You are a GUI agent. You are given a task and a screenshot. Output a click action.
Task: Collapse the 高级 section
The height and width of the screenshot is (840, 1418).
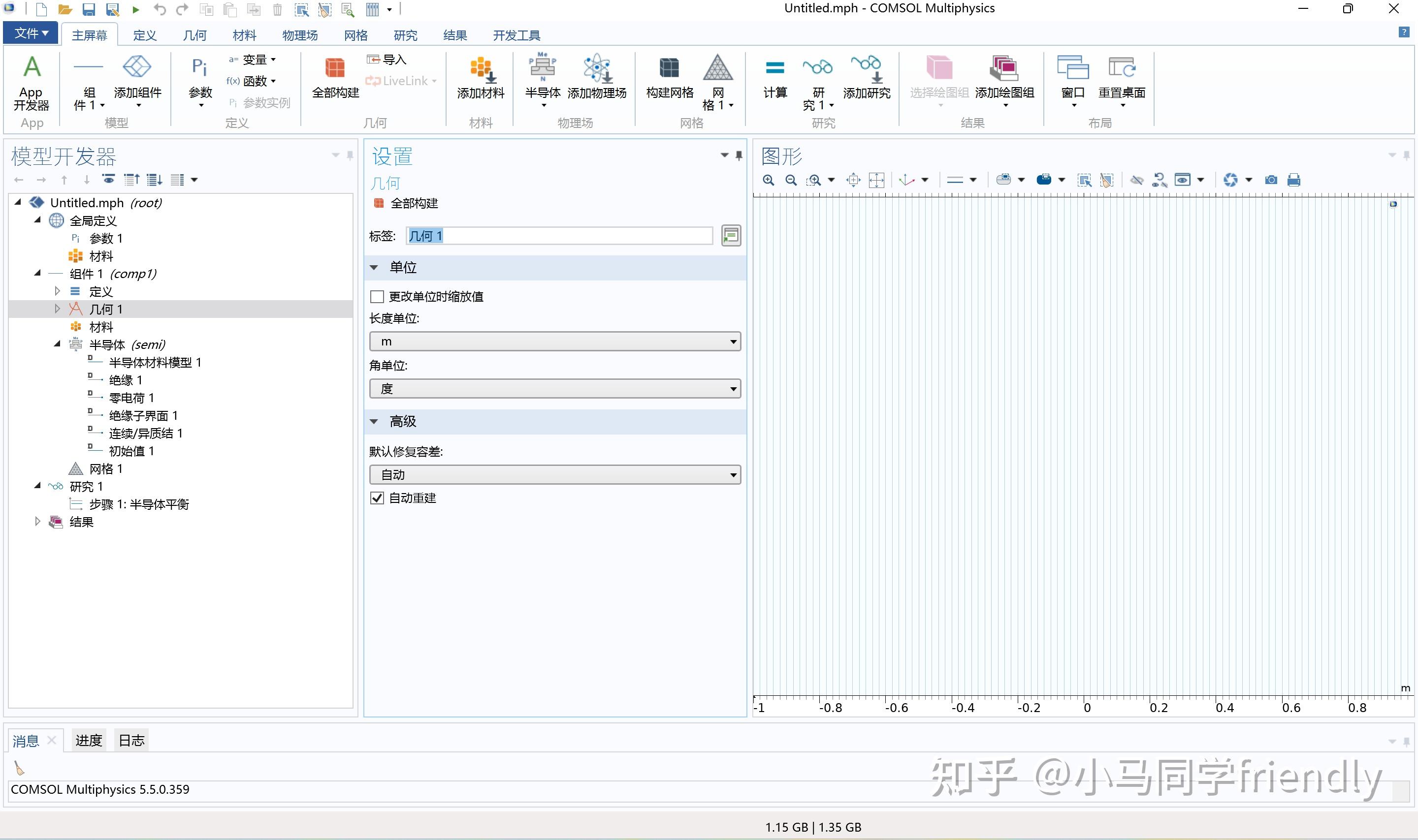coord(374,421)
